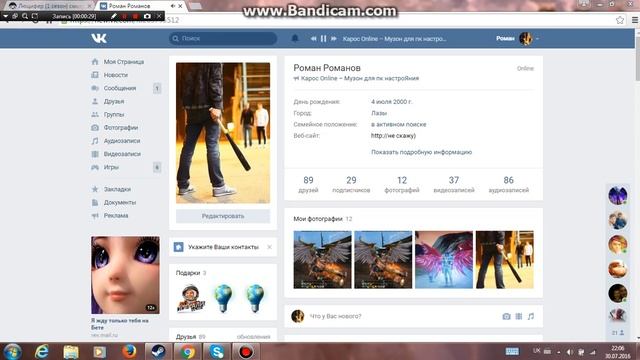This screenshot has height=360, width=640.
Task: Pause the playing audio track
Action: pos(323,38)
